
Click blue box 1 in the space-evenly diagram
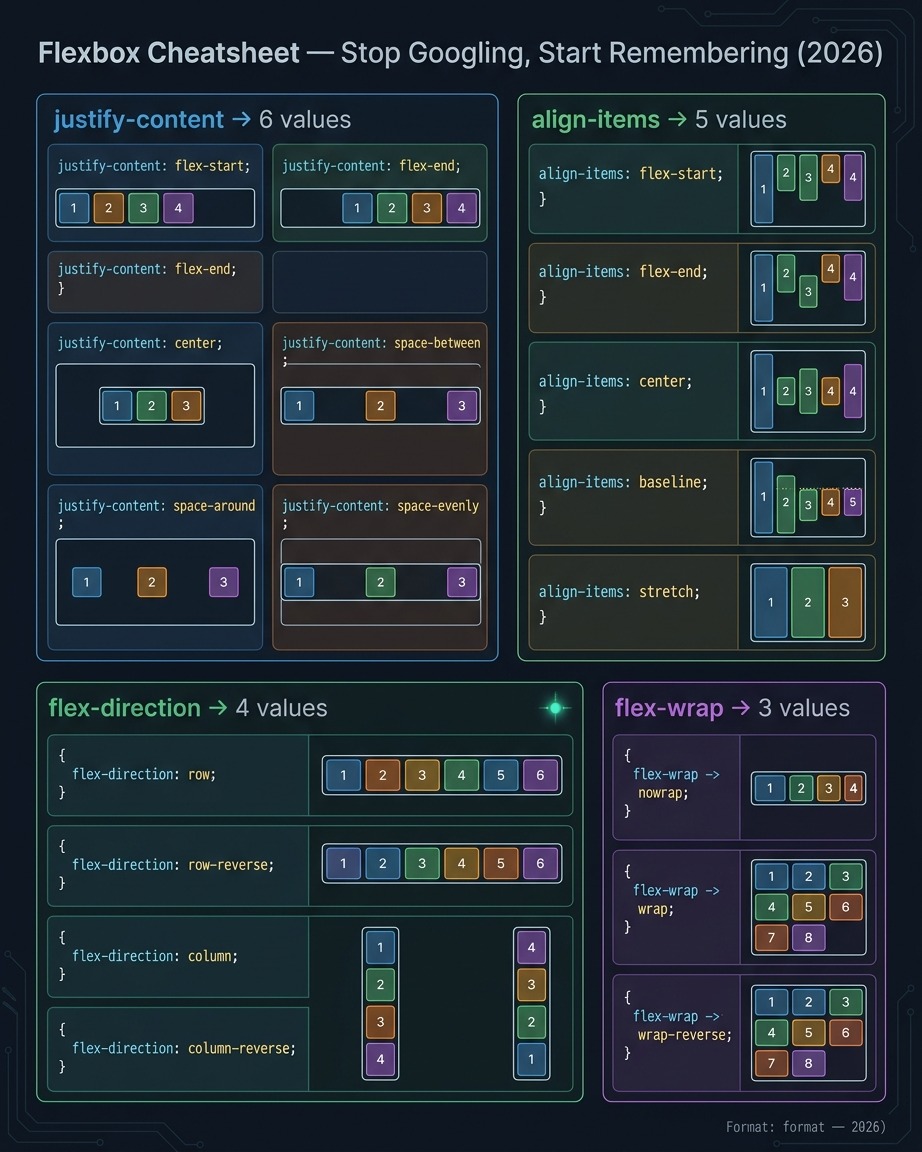pos(299,582)
